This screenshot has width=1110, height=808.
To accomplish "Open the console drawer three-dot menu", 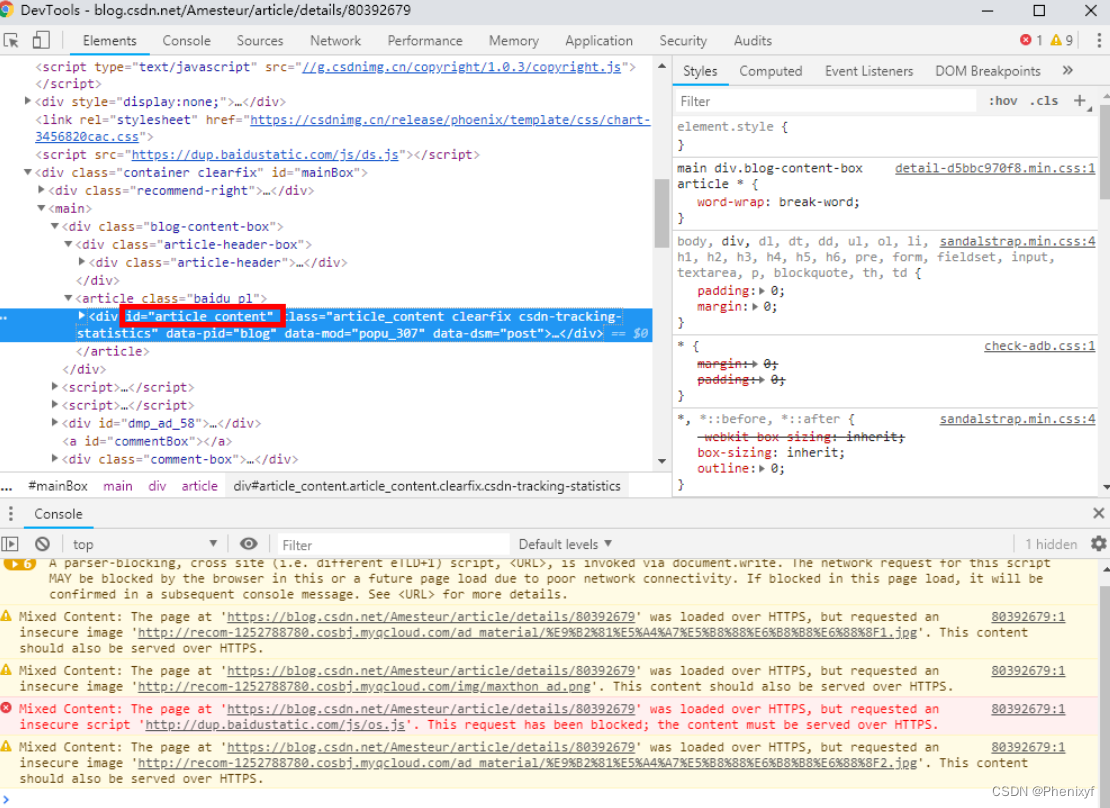I will 11,513.
